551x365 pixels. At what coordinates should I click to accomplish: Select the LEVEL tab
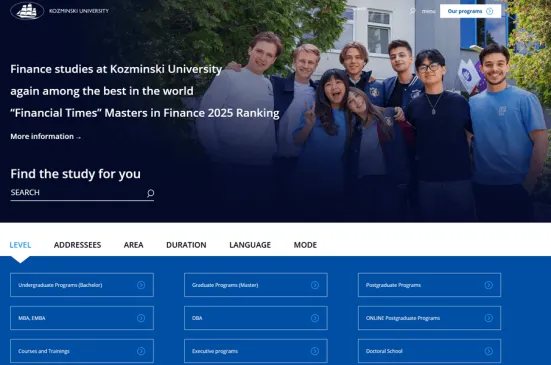point(20,245)
